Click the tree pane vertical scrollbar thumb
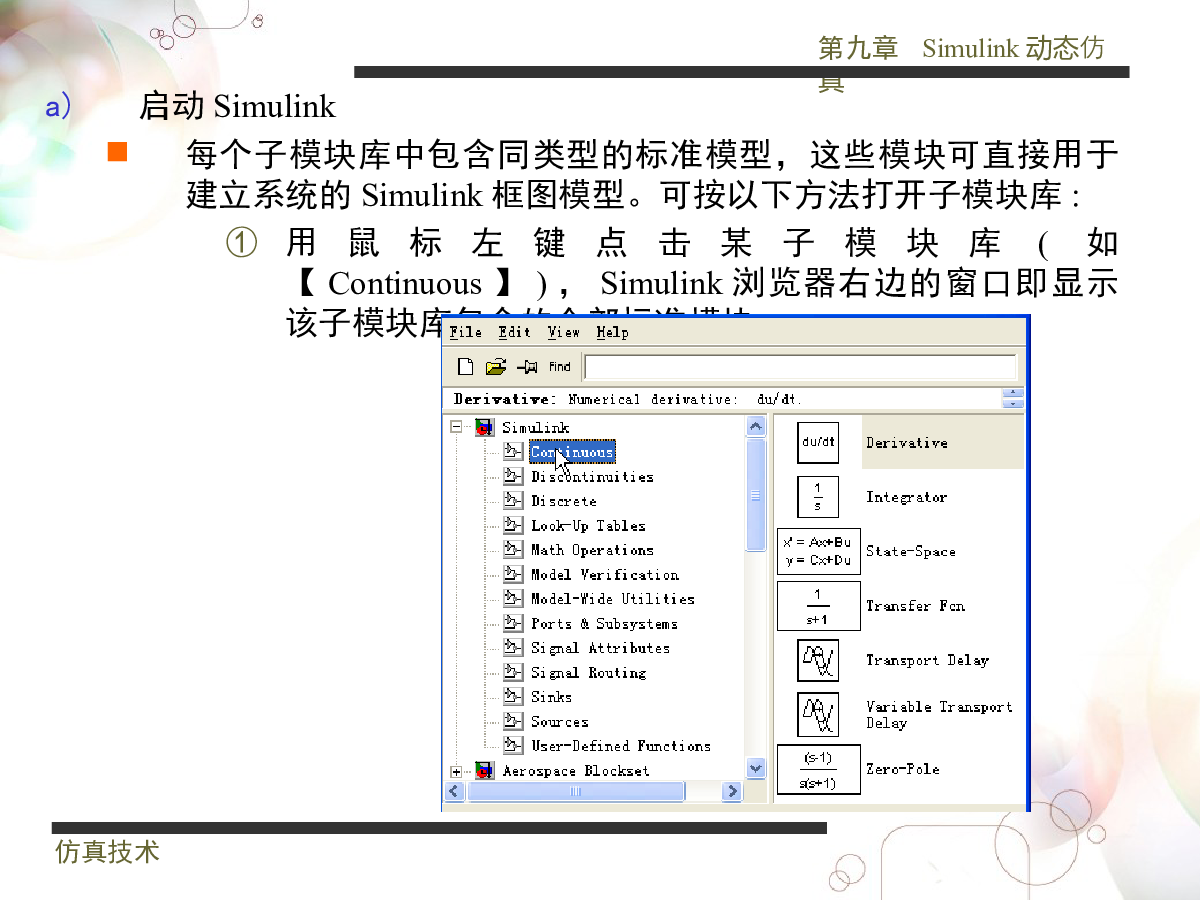 click(x=756, y=494)
